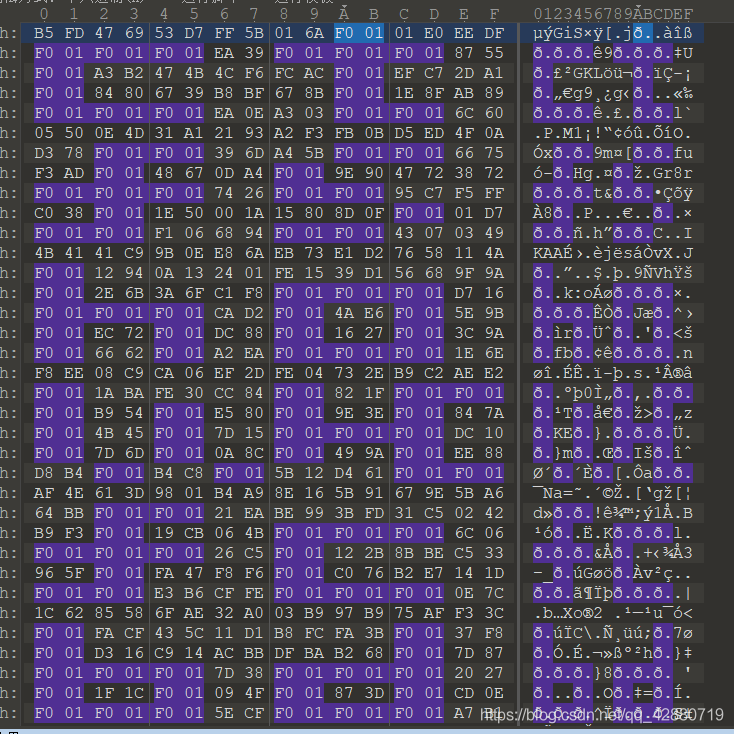
Task: Select hex byte EC
Action: [104, 333]
